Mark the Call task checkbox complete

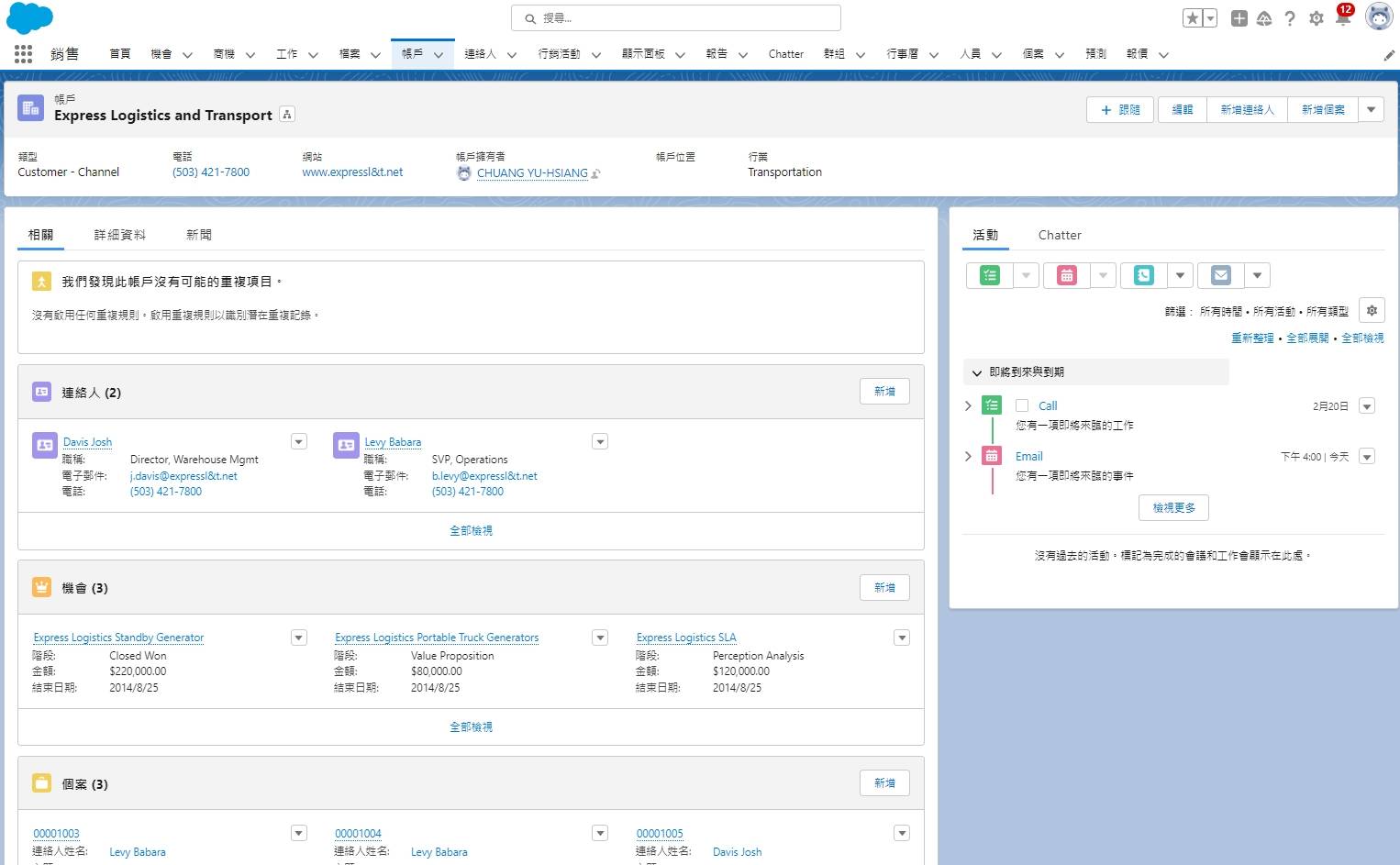(x=1022, y=405)
